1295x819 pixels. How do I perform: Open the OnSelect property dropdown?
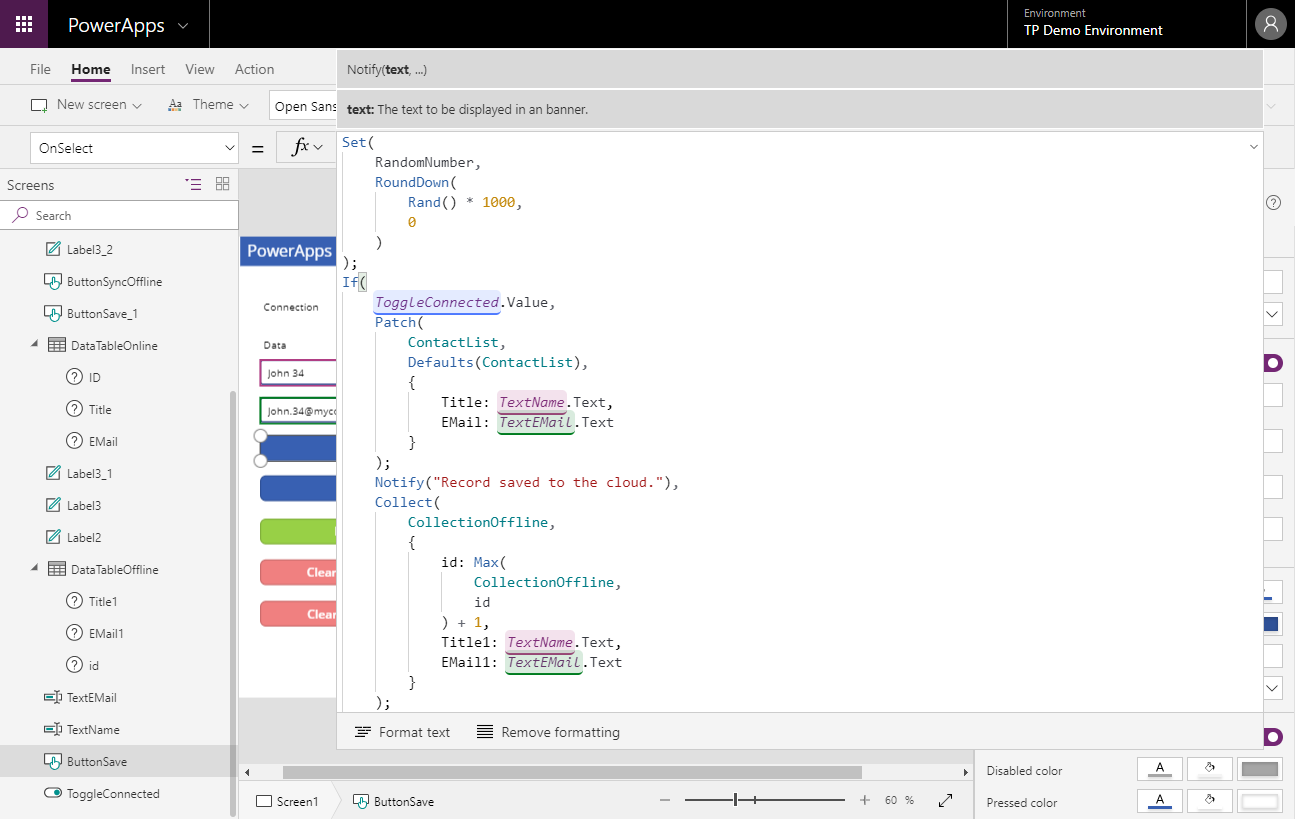click(134, 148)
